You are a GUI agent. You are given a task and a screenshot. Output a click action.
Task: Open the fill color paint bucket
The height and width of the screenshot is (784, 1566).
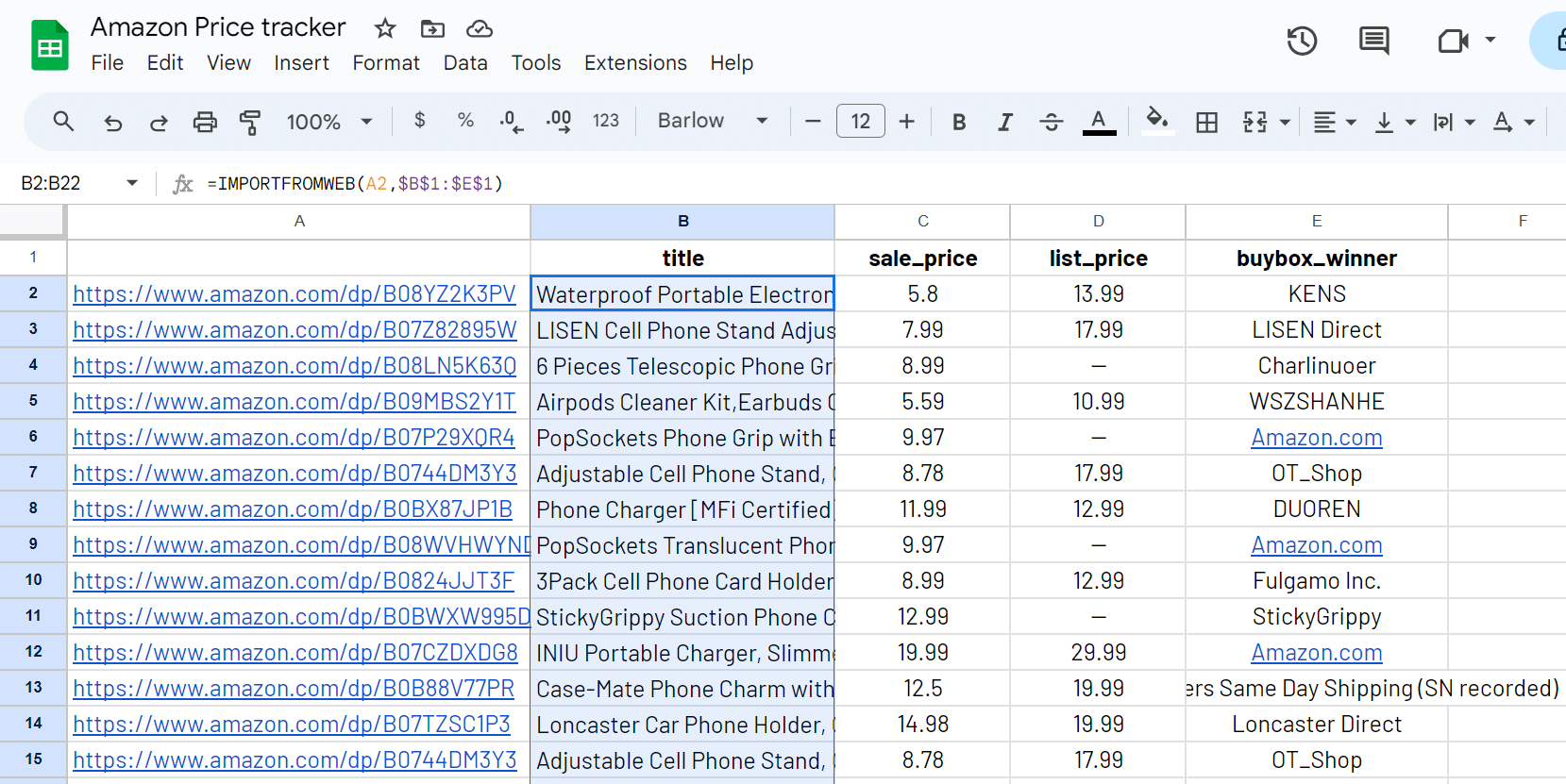(1156, 120)
